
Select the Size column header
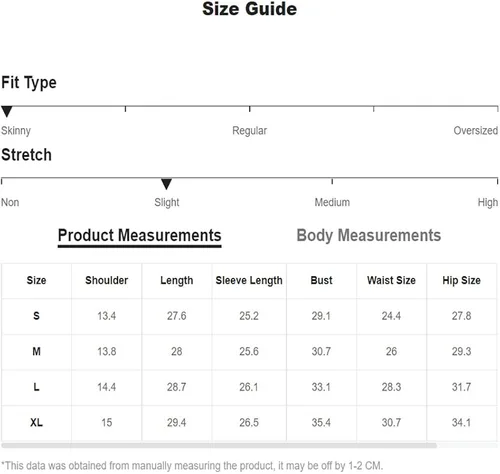click(x=36, y=280)
